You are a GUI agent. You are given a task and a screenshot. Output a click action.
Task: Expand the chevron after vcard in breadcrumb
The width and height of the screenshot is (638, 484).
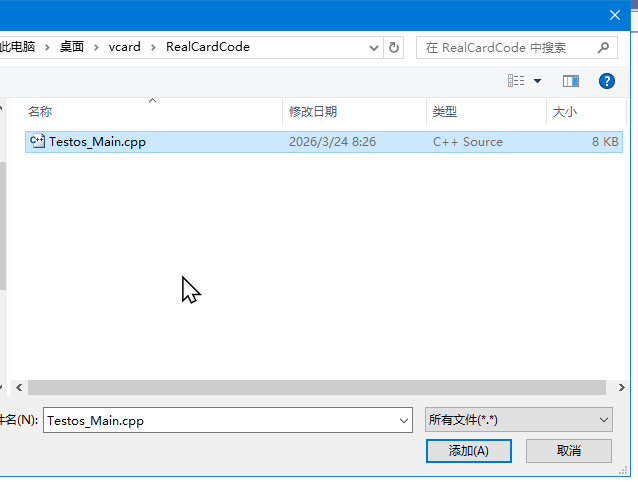156,47
